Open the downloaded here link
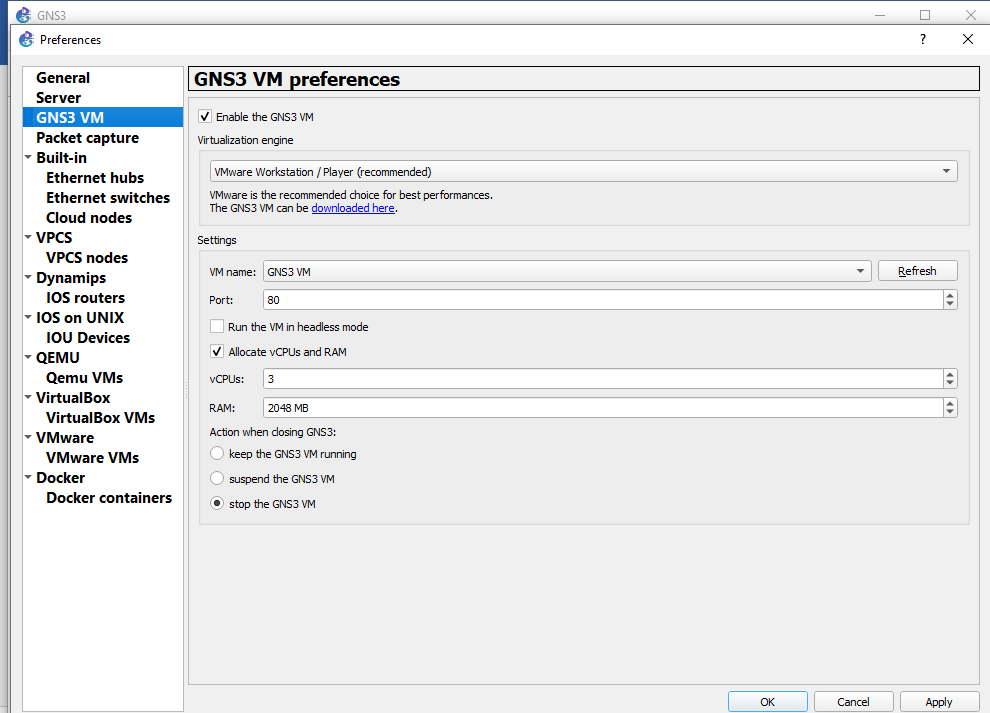This screenshot has width=990, height=713. pos(353,208)
